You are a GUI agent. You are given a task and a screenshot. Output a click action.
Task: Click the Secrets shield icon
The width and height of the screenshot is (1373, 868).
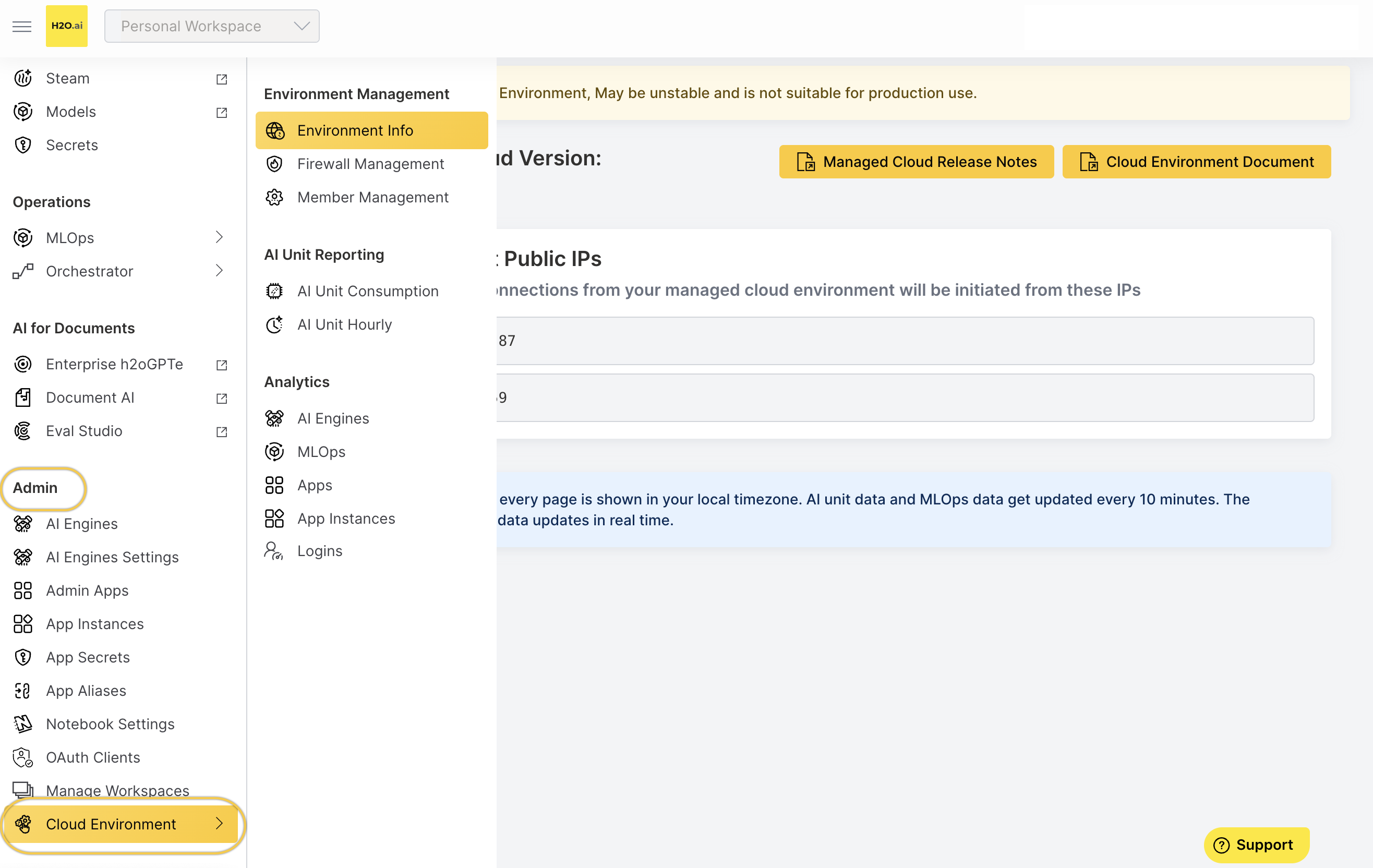click(x=23, y=145)
